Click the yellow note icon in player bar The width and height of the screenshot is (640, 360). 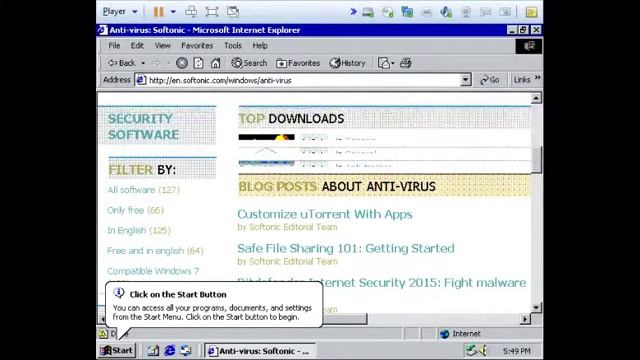[x=531, y=12]
